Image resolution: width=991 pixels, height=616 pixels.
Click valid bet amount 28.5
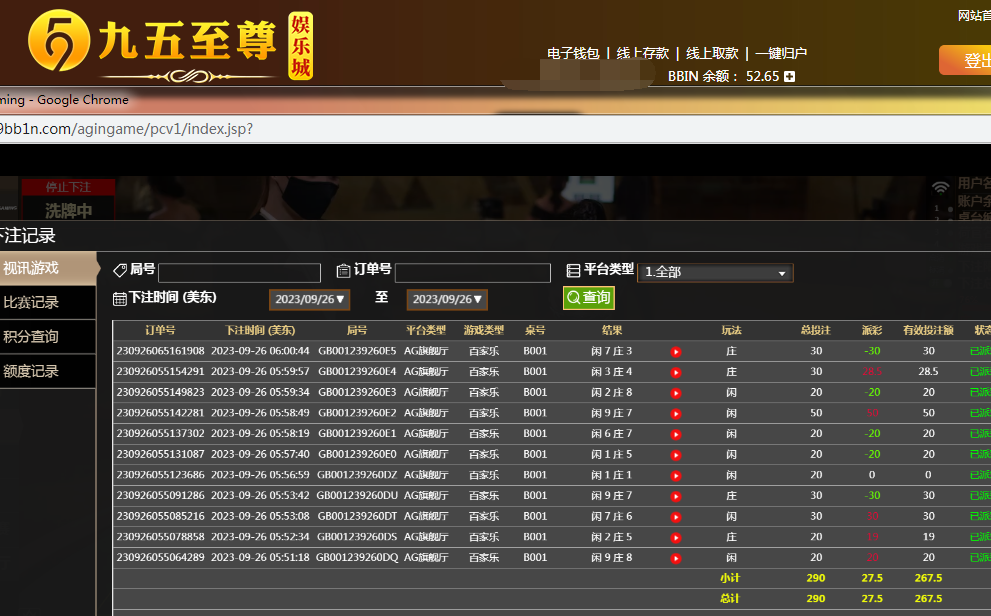tap(928, 371)
